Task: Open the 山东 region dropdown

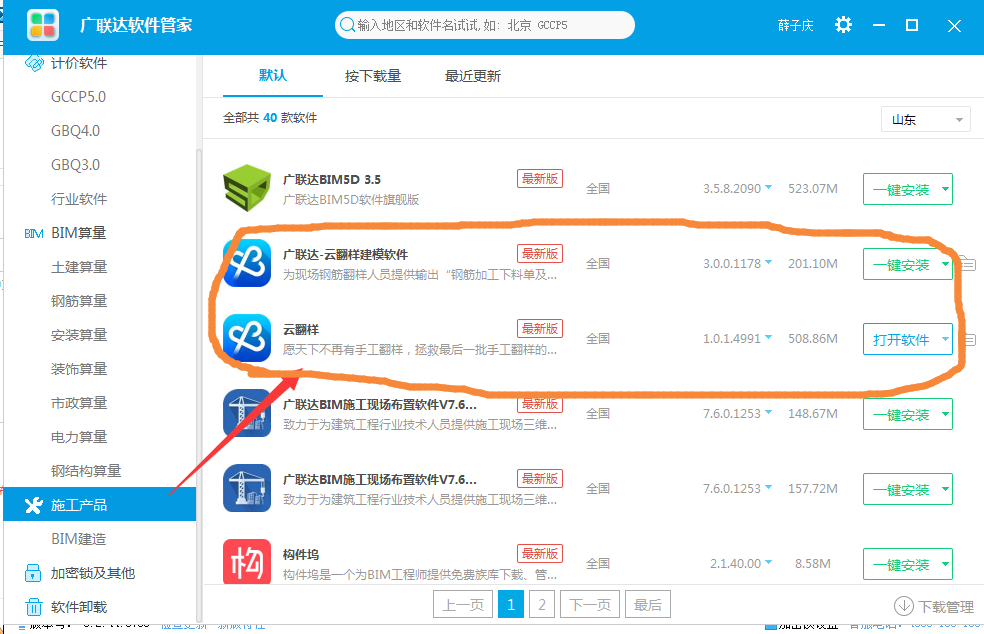Action: pyautogui.click(x=926, y=119)
